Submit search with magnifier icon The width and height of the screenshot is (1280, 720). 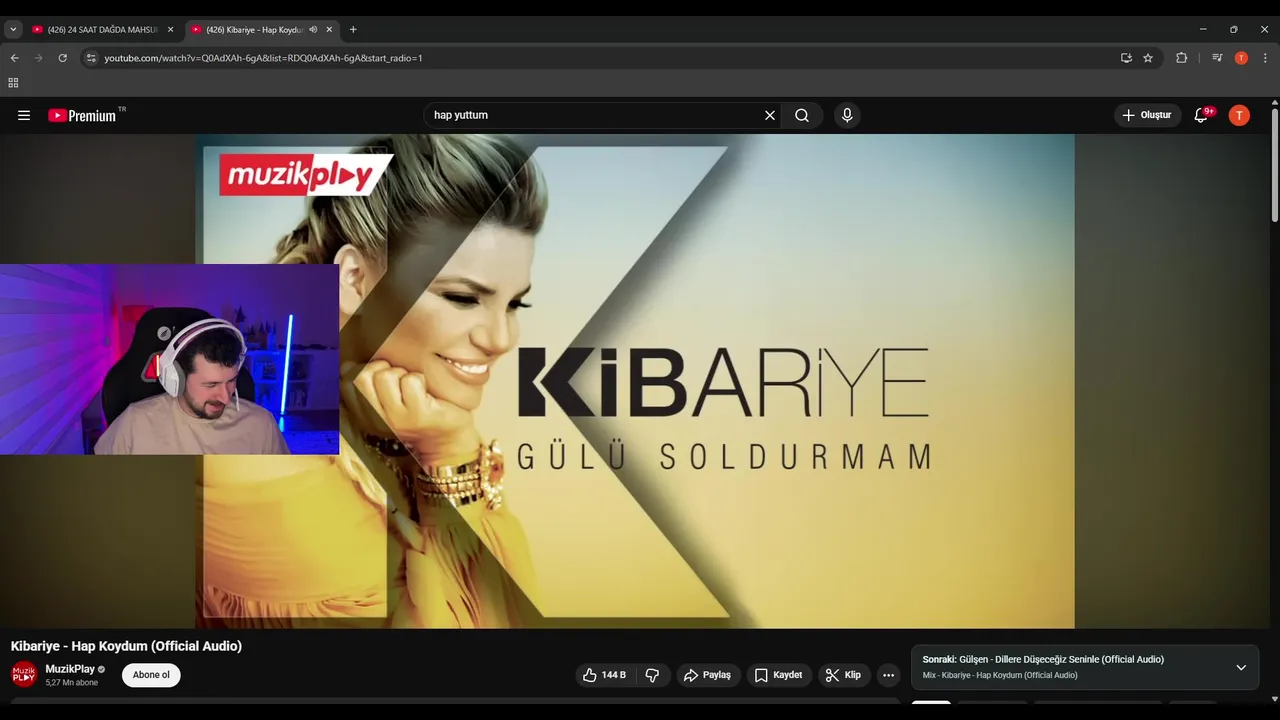[x=802, y=115]
